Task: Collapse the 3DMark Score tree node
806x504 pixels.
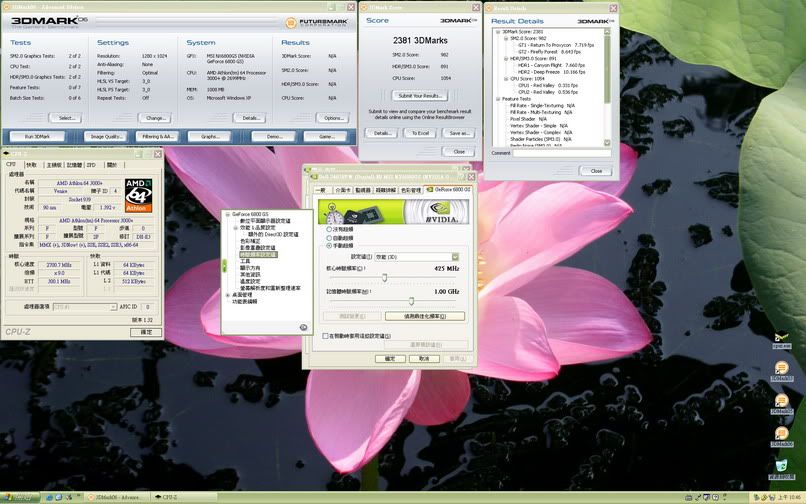Action: pyautogui.click(x=498, y=32)
